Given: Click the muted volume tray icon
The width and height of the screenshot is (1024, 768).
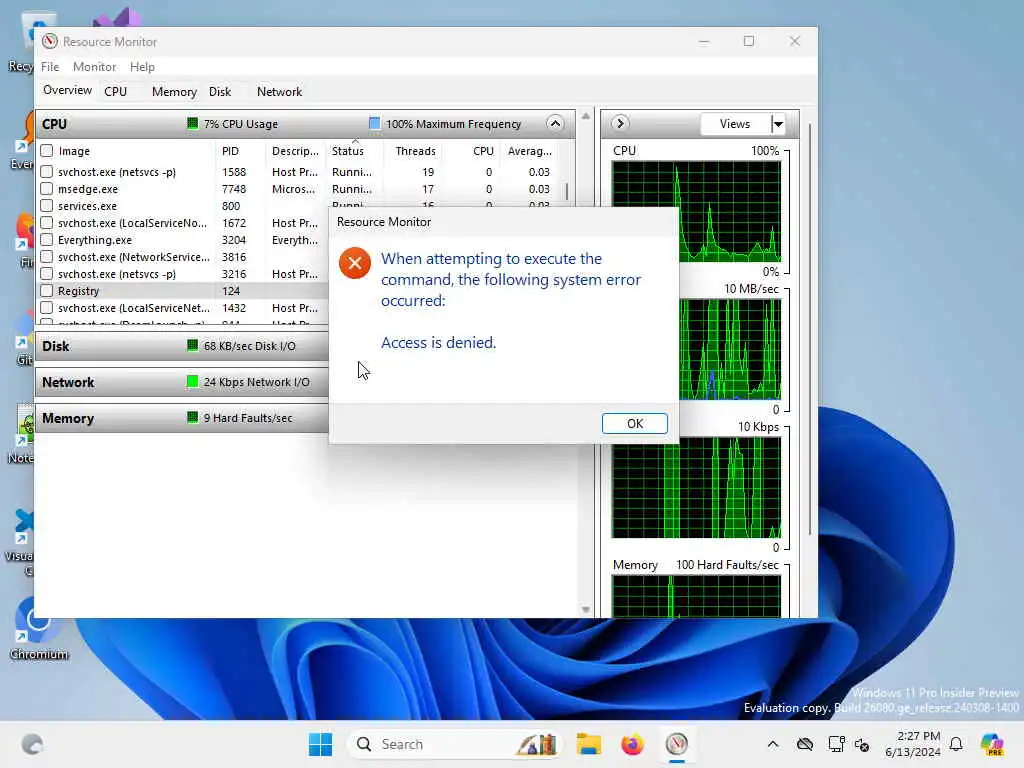Looking at the screenshot, I should pos(862,744).
